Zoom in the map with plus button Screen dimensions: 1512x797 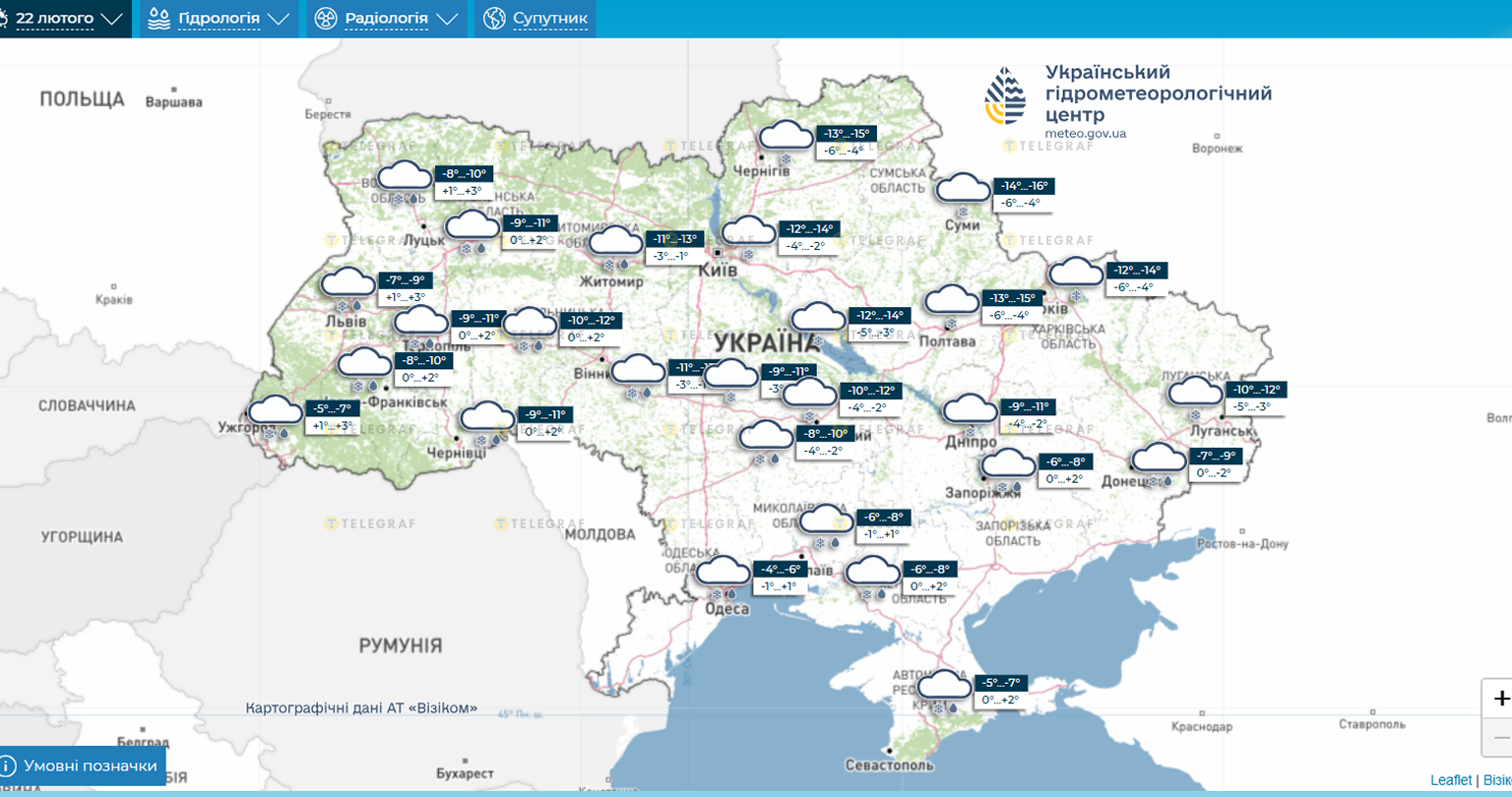pos(1500,699)
